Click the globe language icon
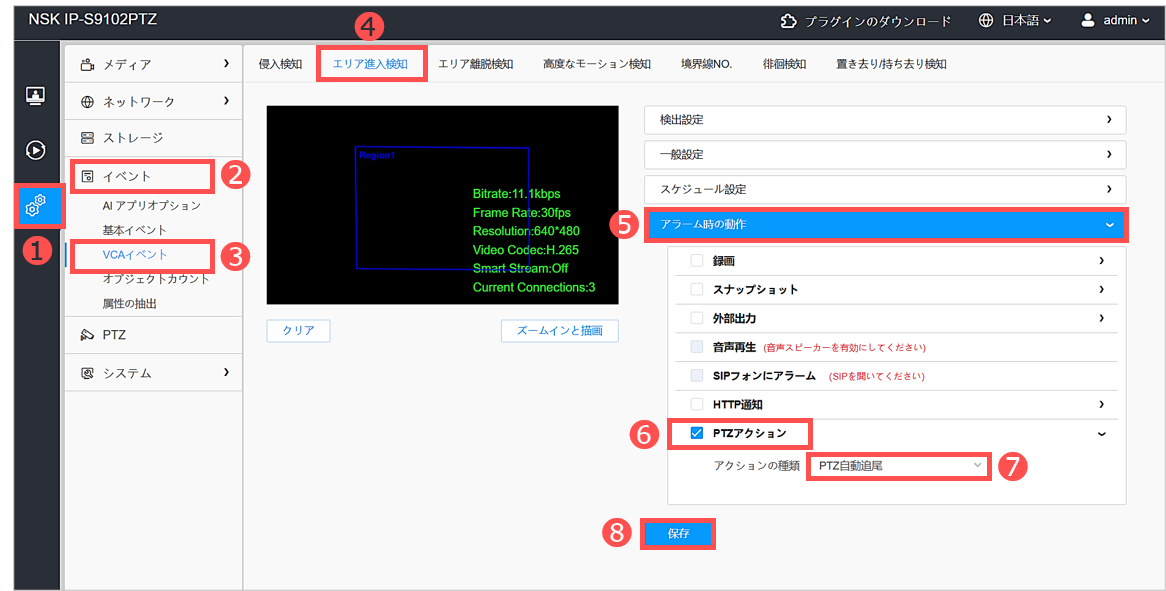The image size is (1166, 591). [986, 21]
